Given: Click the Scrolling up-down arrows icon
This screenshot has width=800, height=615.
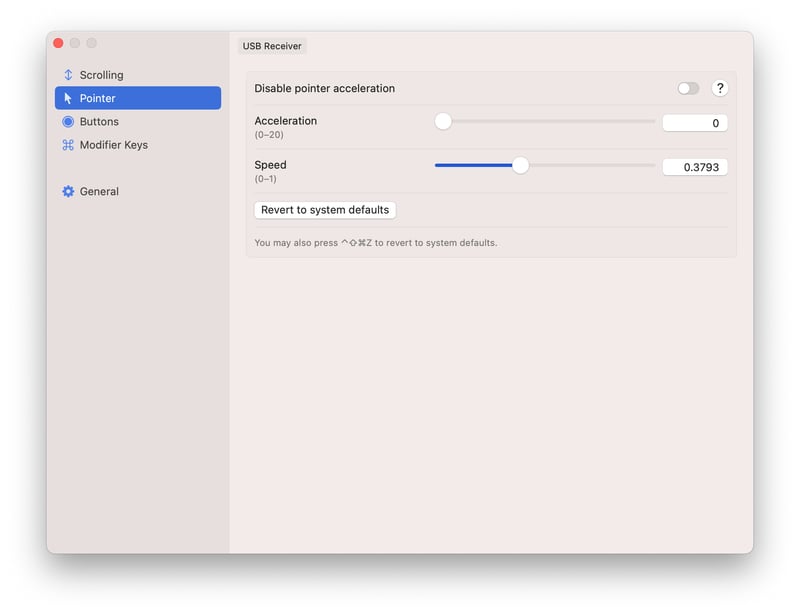Looking at the screenshot, I should coord(68,75).
